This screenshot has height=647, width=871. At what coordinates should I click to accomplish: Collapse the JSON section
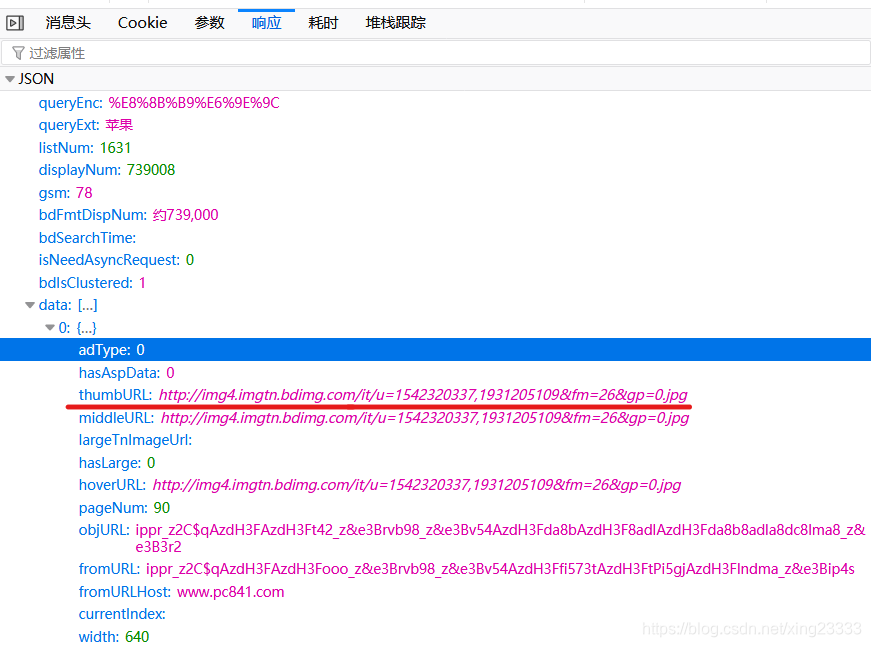(9, 79)
